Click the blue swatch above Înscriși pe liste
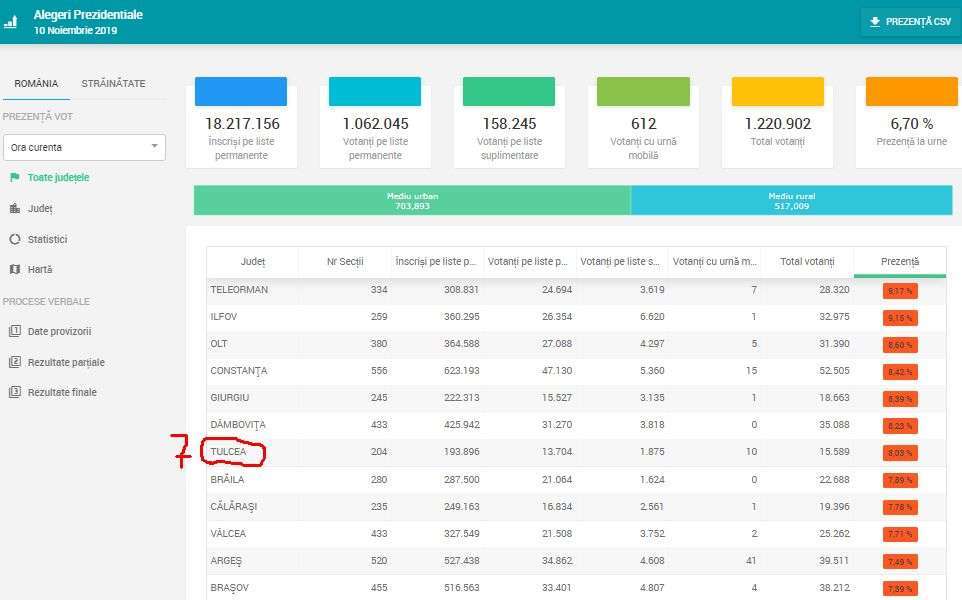This screenshot has width=962, height=600. click(241, 92)
